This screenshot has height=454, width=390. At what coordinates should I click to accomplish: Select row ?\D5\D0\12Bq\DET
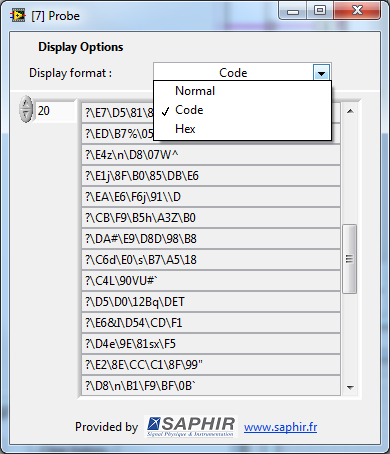pyautogui.click(x=211, y=302)
